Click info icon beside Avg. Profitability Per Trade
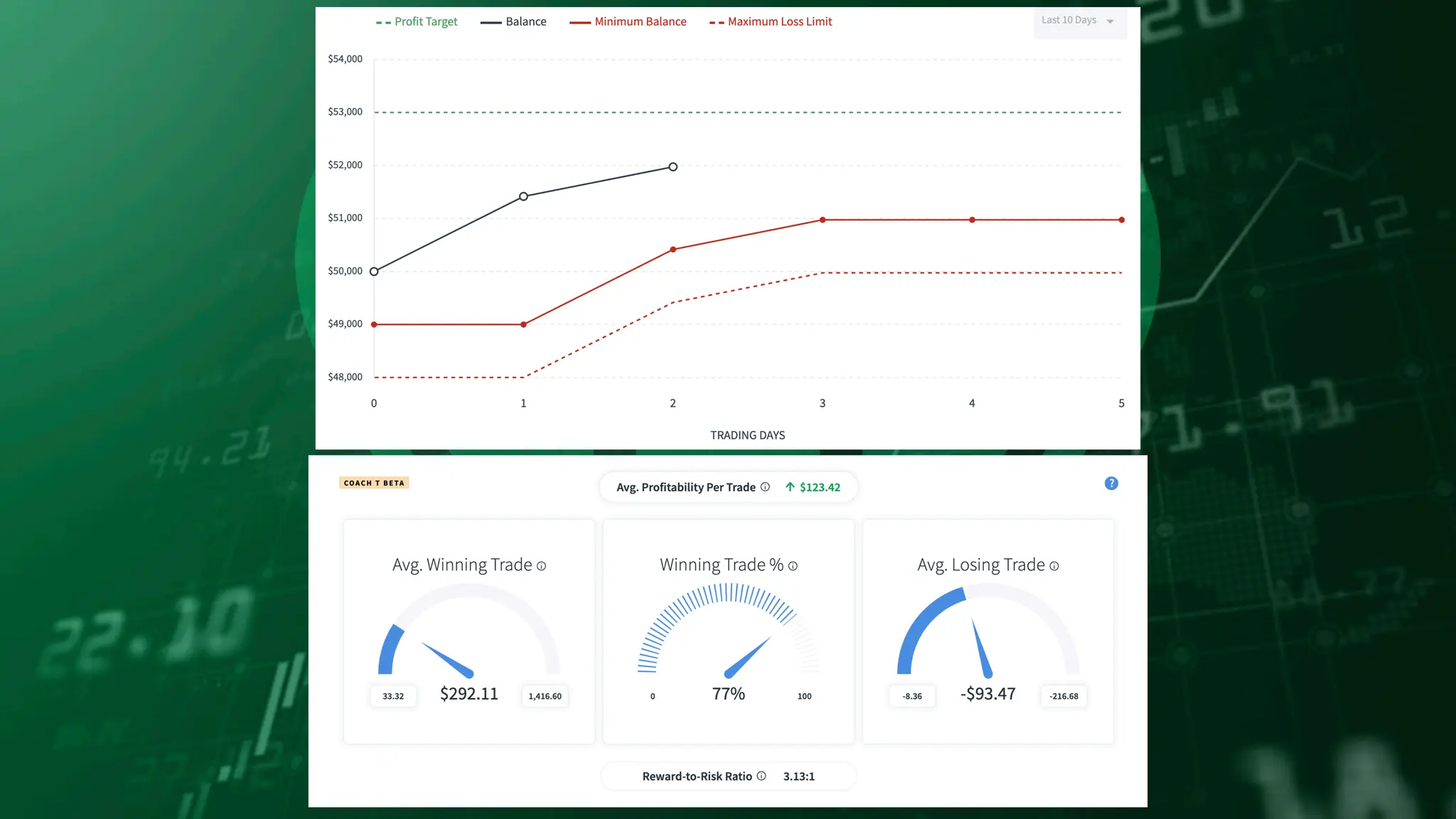1456x819 pixels. pyautogui.click(x=765, y=487)
